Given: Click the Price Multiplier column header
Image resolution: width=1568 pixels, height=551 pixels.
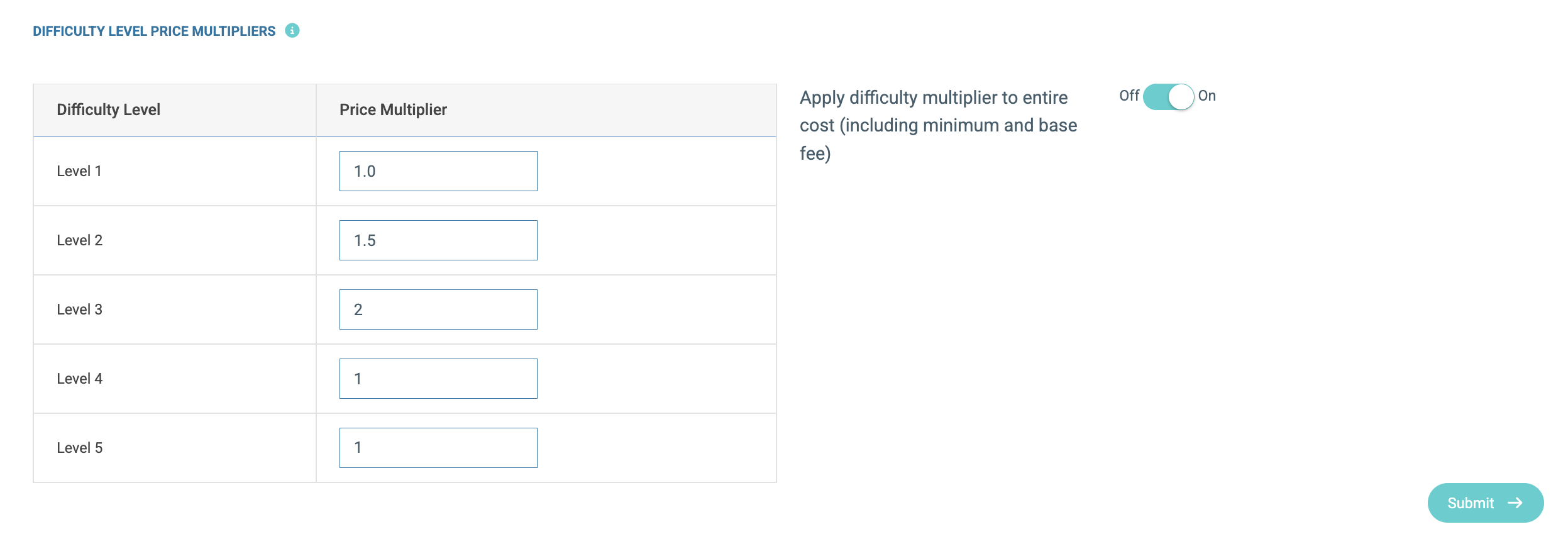Looking at the screenshot, I should (x=393, y=109).
